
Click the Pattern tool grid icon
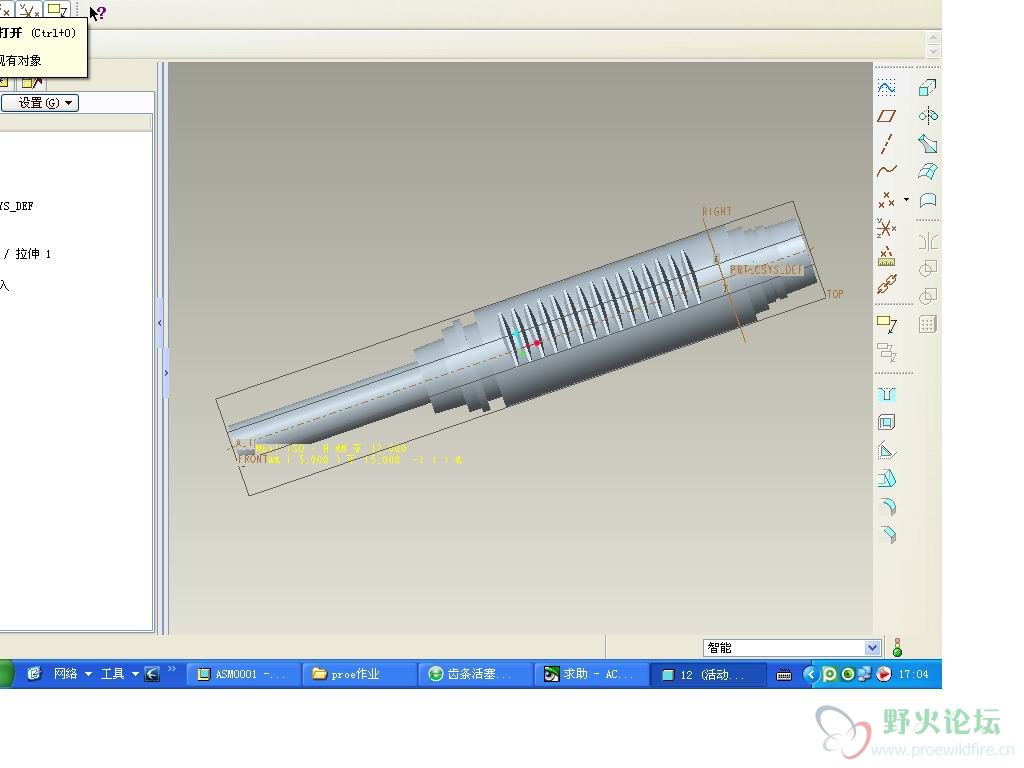(927, 324)
